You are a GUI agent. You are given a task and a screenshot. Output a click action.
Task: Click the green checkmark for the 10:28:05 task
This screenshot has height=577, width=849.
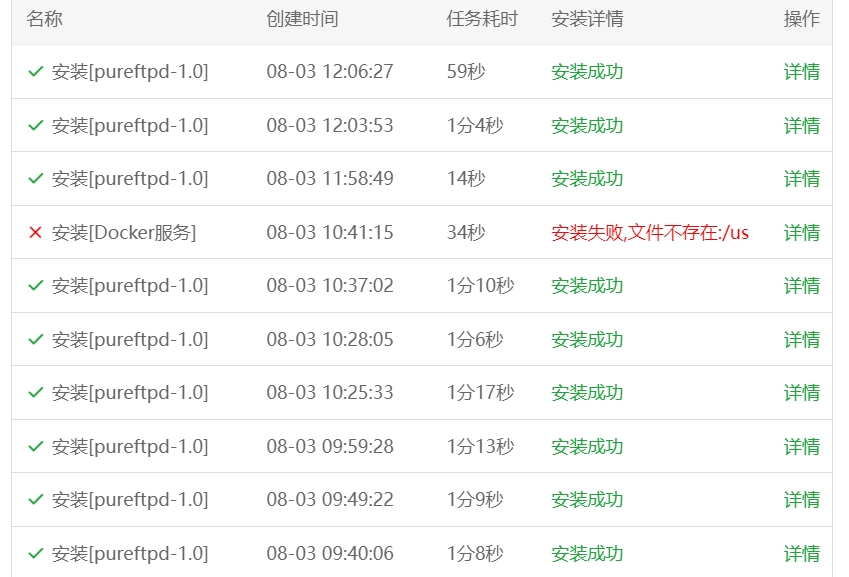click(36, 340)
